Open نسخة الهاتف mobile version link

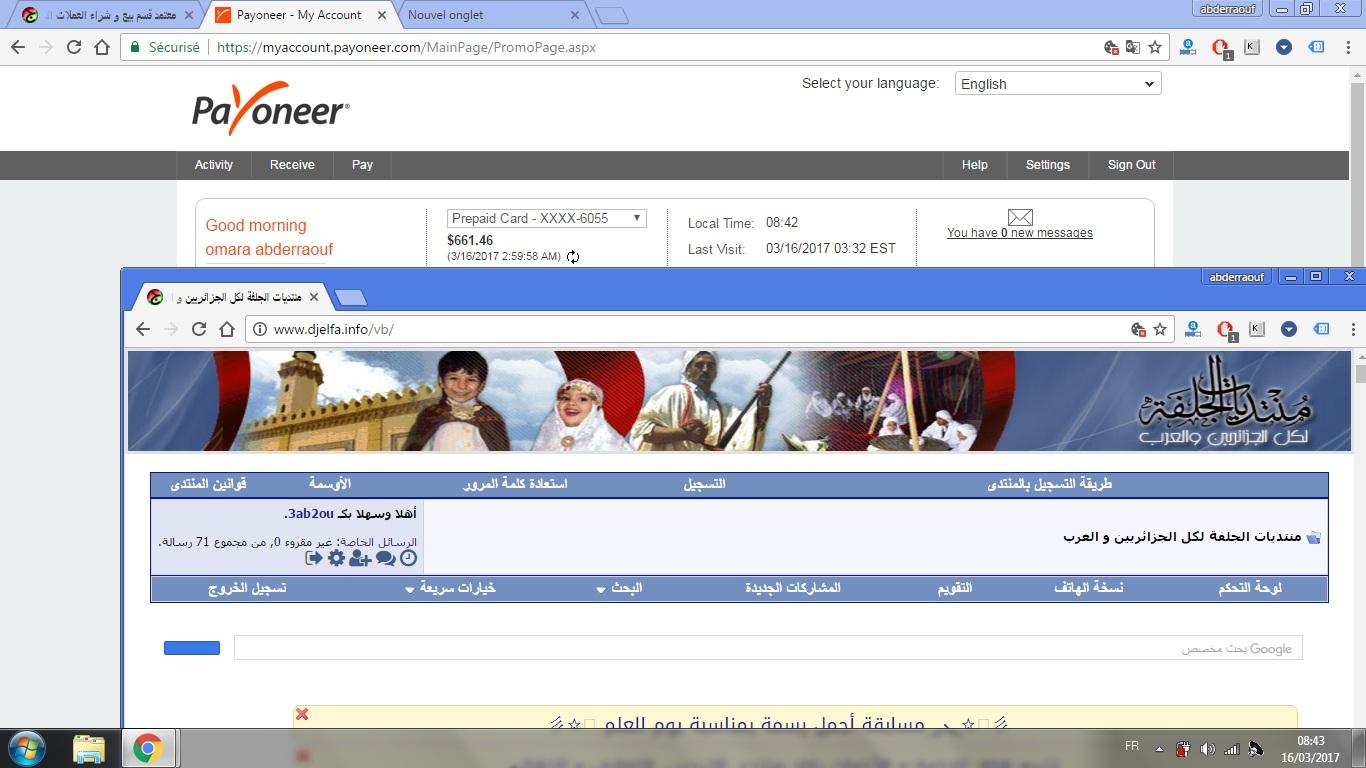[1089, 588]
